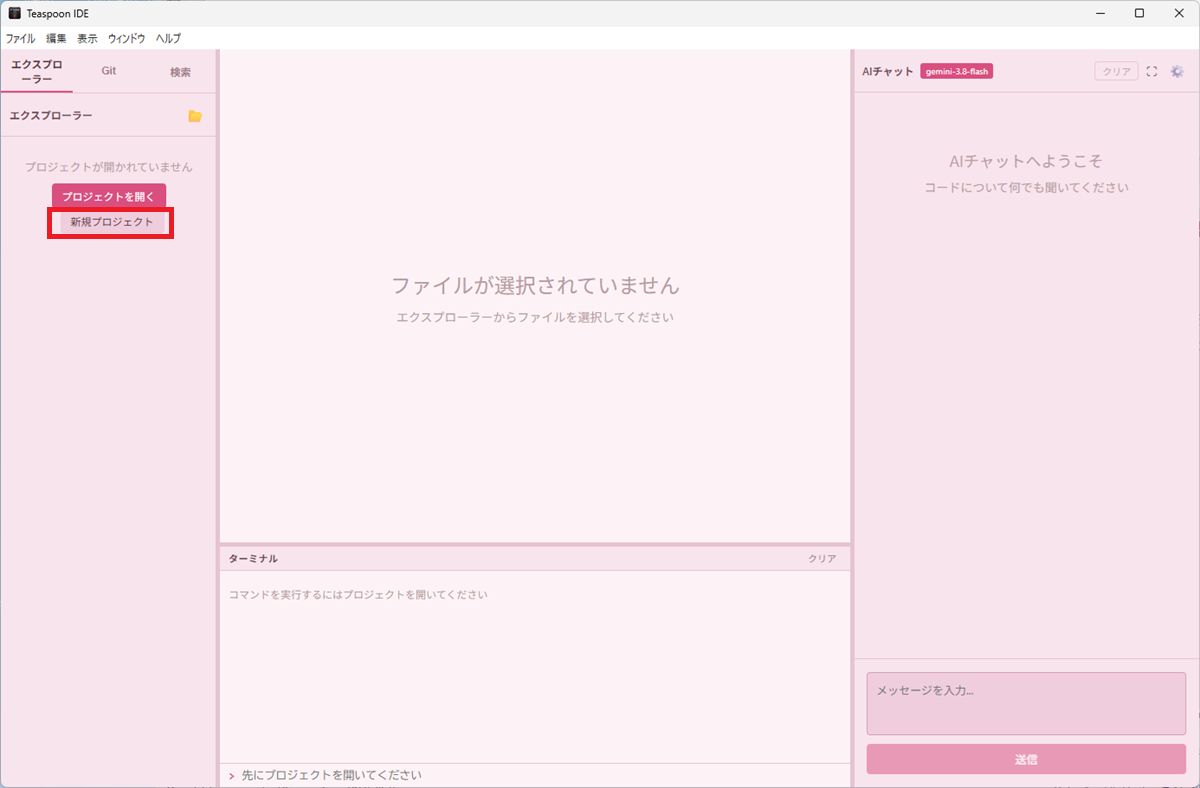Click the folder icon in the explorer header
Image resolution: width=1200 pixels, height=788 pixels.
(x=195, y=116)
